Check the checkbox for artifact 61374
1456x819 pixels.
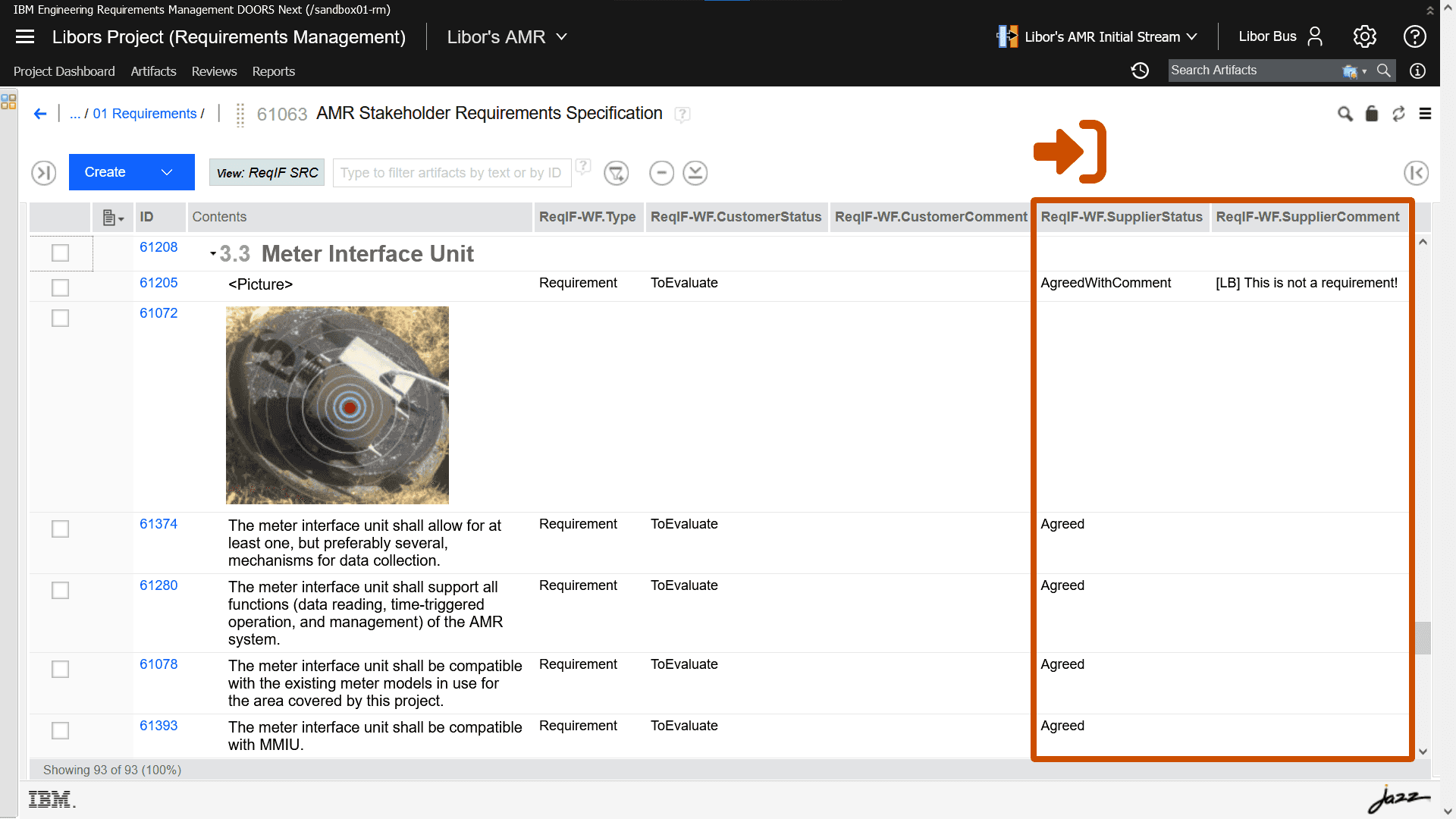60,529
